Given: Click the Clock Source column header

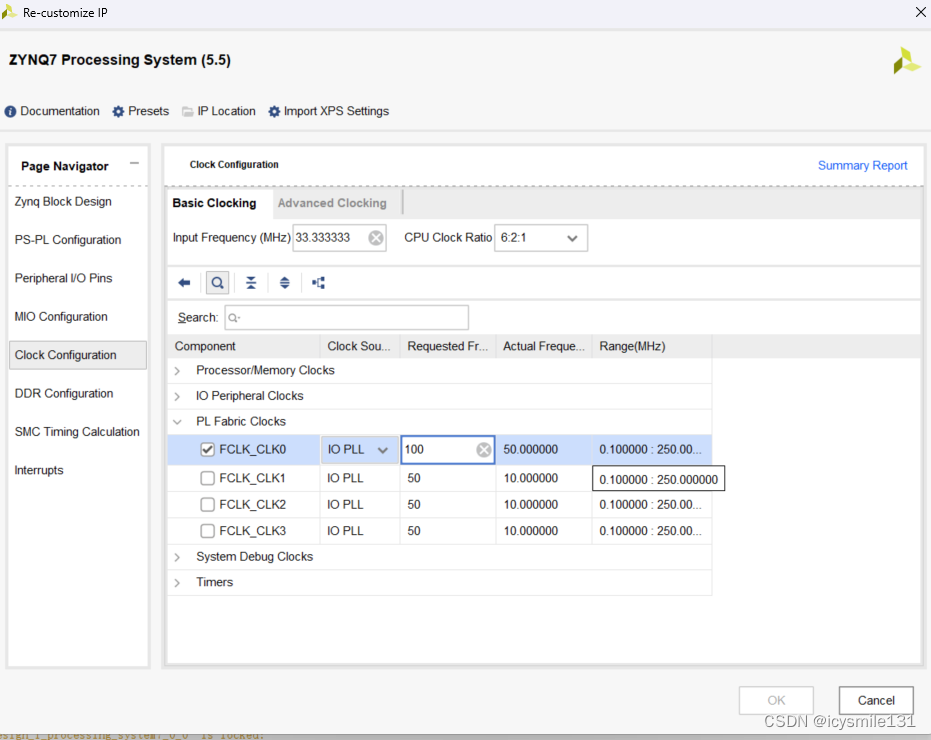Looking at the screenshot, I should click(360, 346).
